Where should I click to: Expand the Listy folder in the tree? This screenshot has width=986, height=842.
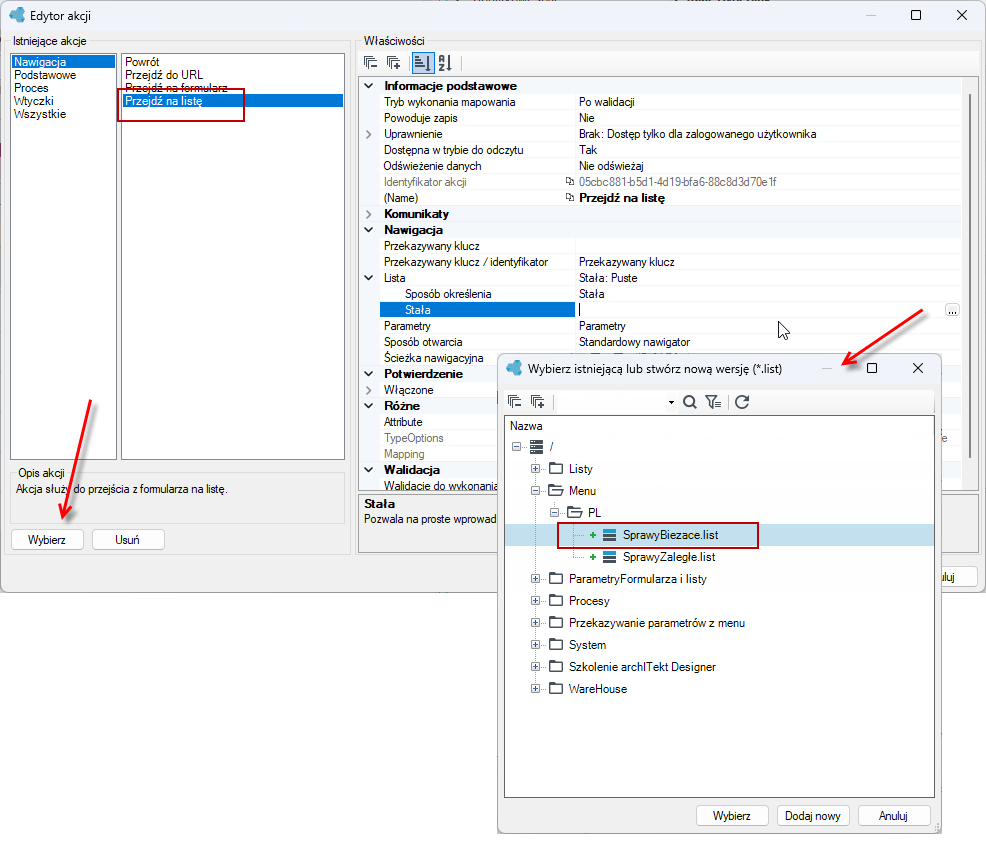535,468
